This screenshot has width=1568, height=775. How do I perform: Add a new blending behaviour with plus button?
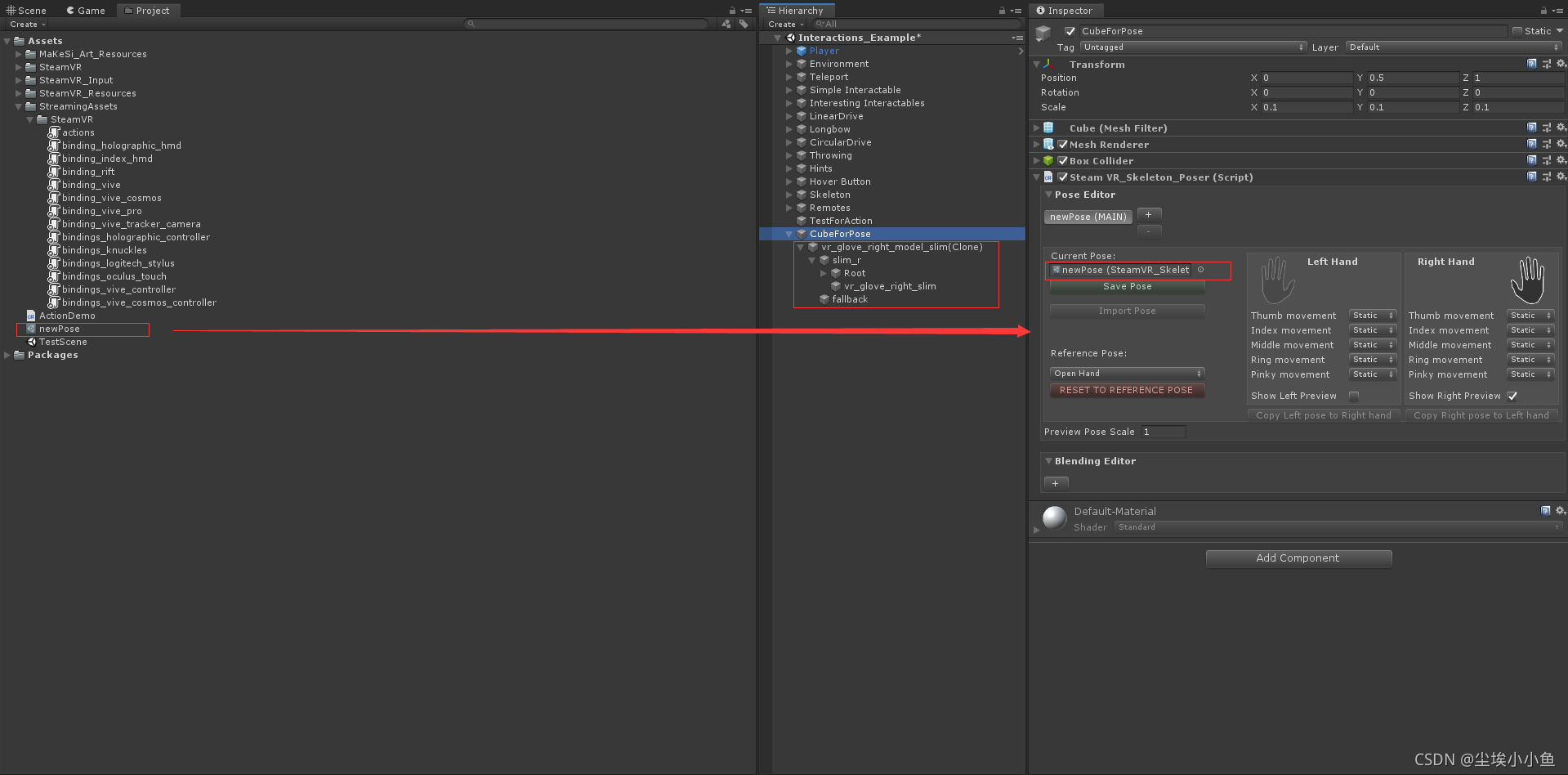click(x=1056, y=483)
